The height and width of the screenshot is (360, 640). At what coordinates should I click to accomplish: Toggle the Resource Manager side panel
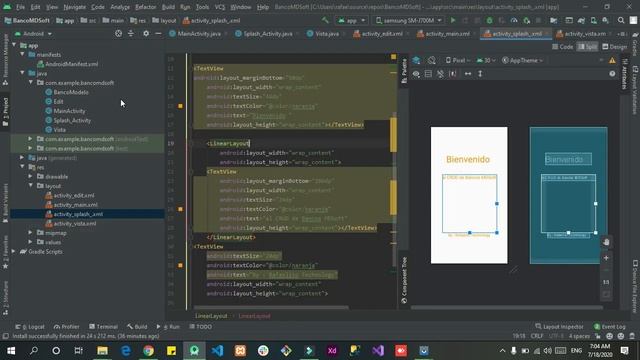pyautogui.click(x=5, y=60)
